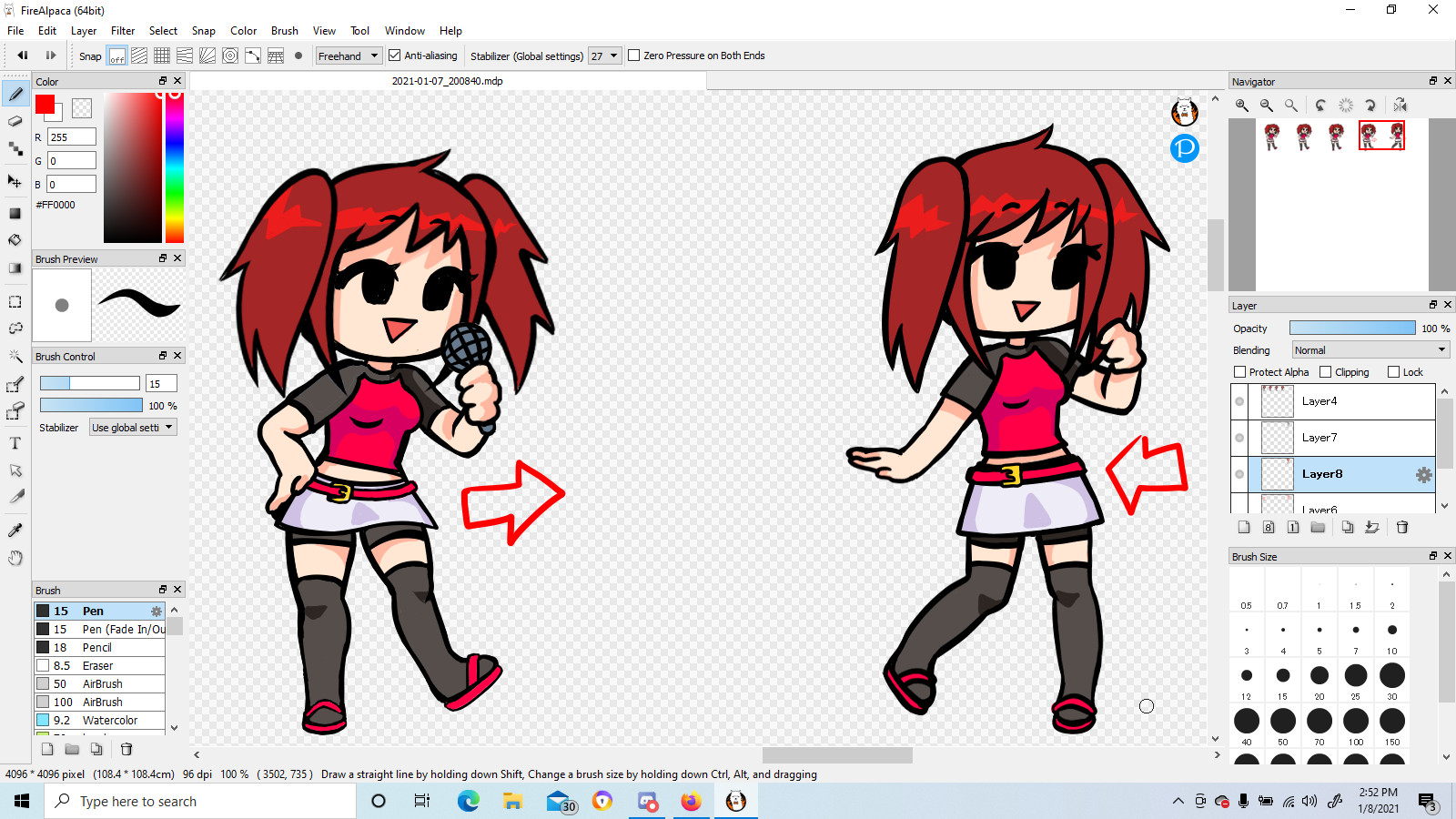The height and width of the screenshot is (819, 1456).
Task: Select the Eyedropper tool
Action: tap(15, 531)
